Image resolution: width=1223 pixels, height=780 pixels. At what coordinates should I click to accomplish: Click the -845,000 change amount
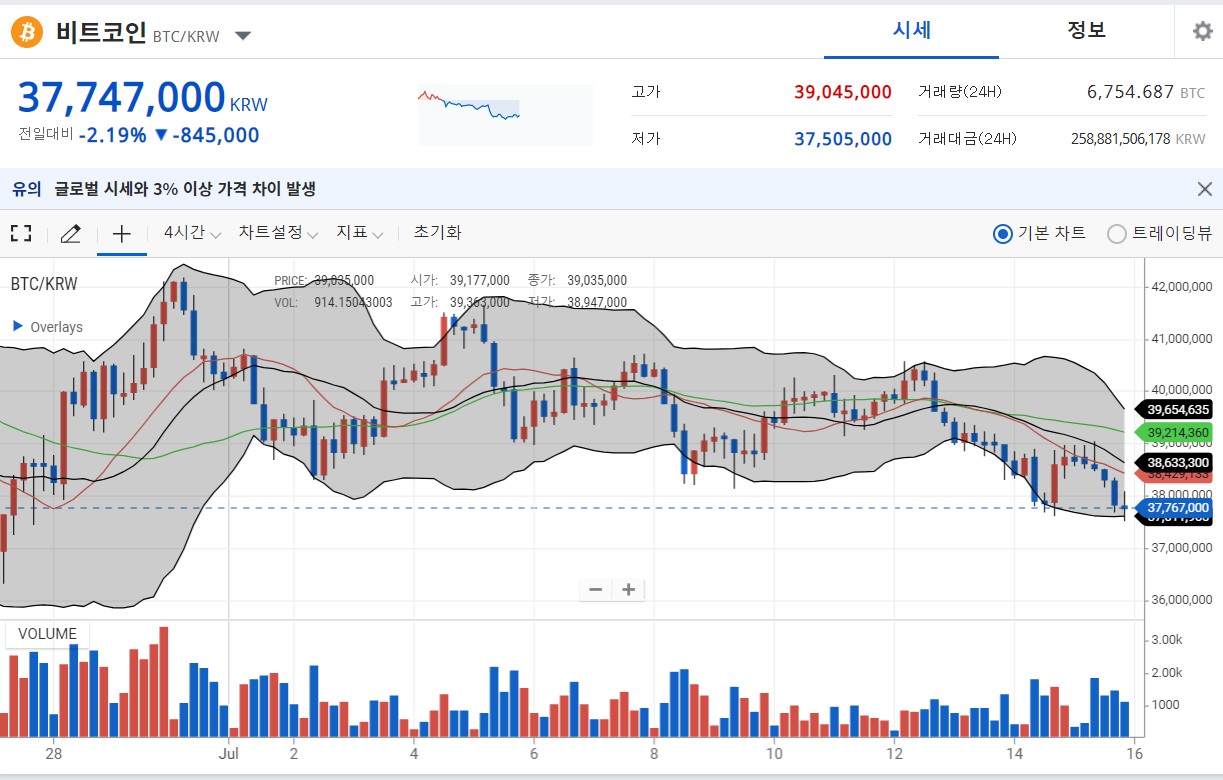click(x=215, y=135)
